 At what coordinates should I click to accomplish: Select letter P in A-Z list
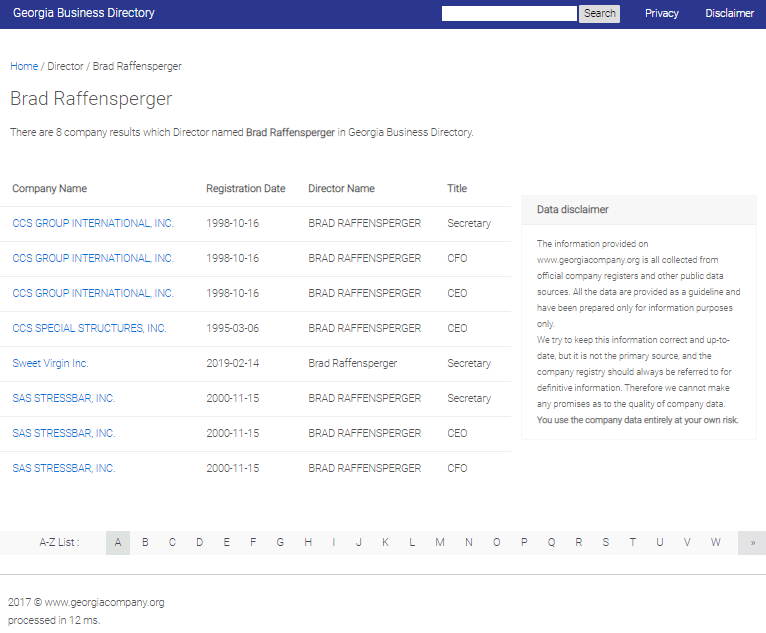point(524,543)
